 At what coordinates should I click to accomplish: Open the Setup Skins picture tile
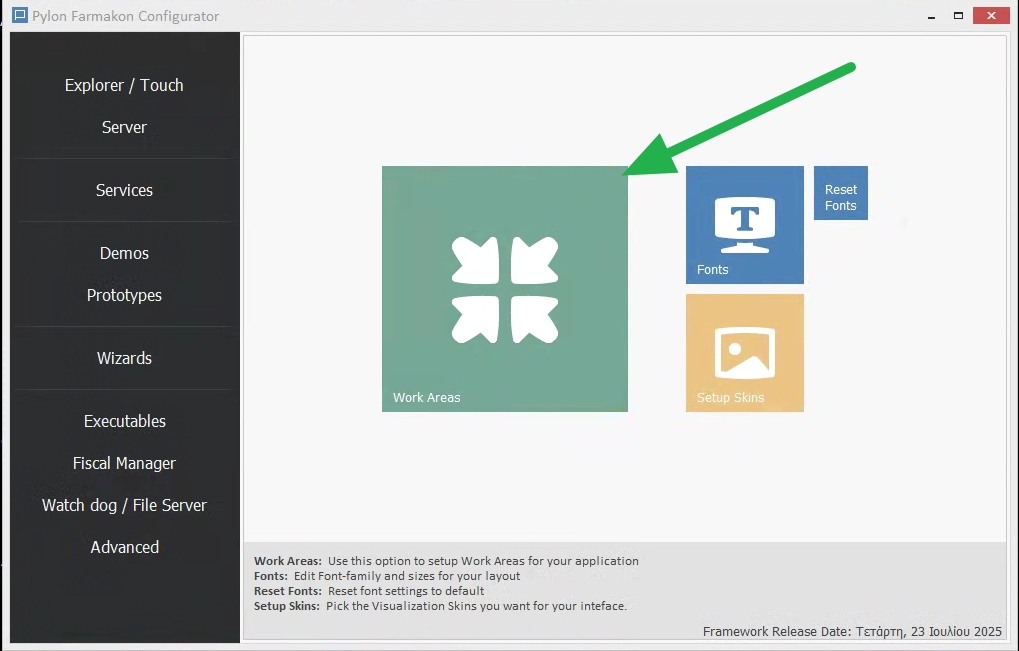tap(744, 353)
